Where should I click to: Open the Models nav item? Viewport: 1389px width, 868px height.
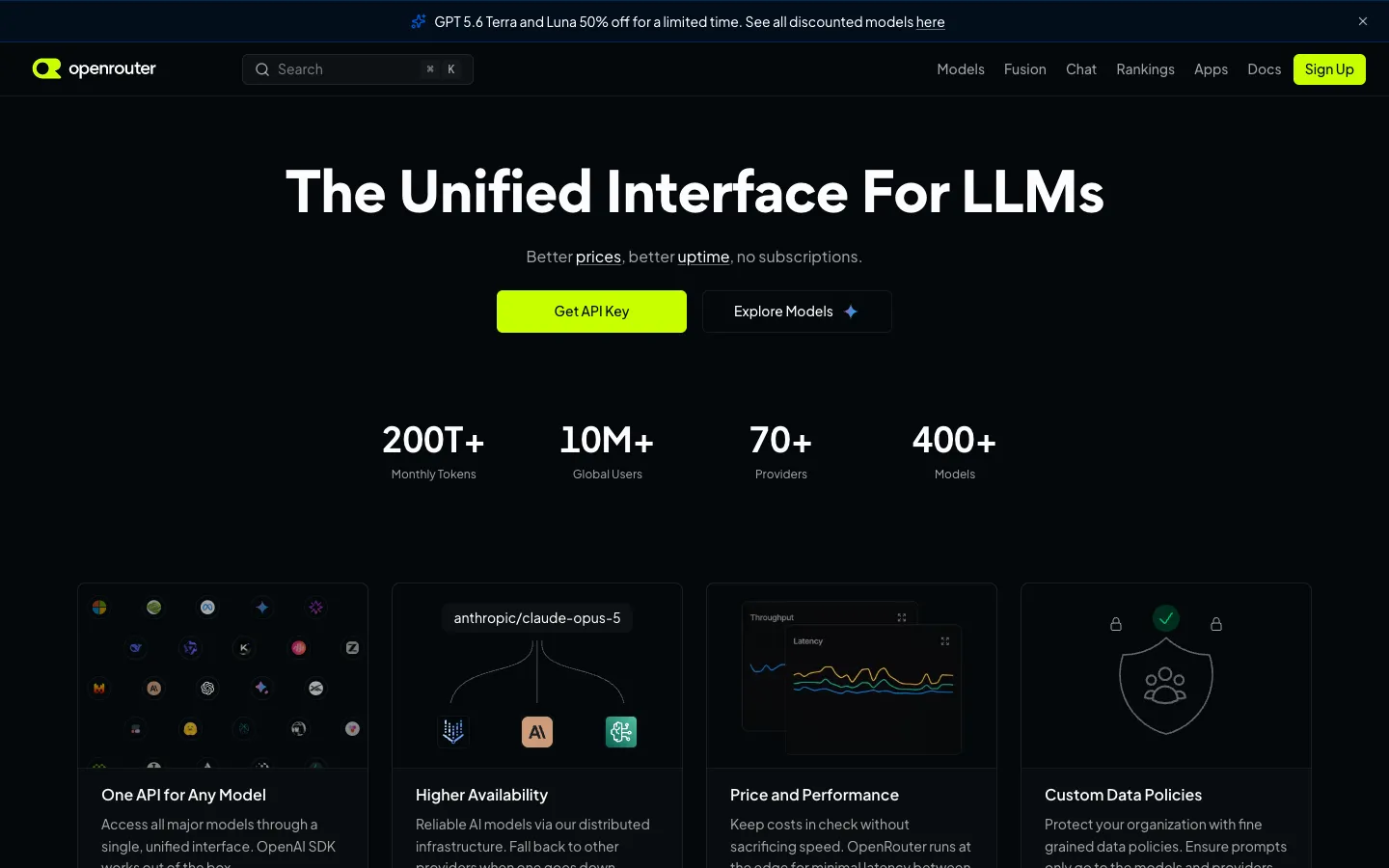(961, 69)
